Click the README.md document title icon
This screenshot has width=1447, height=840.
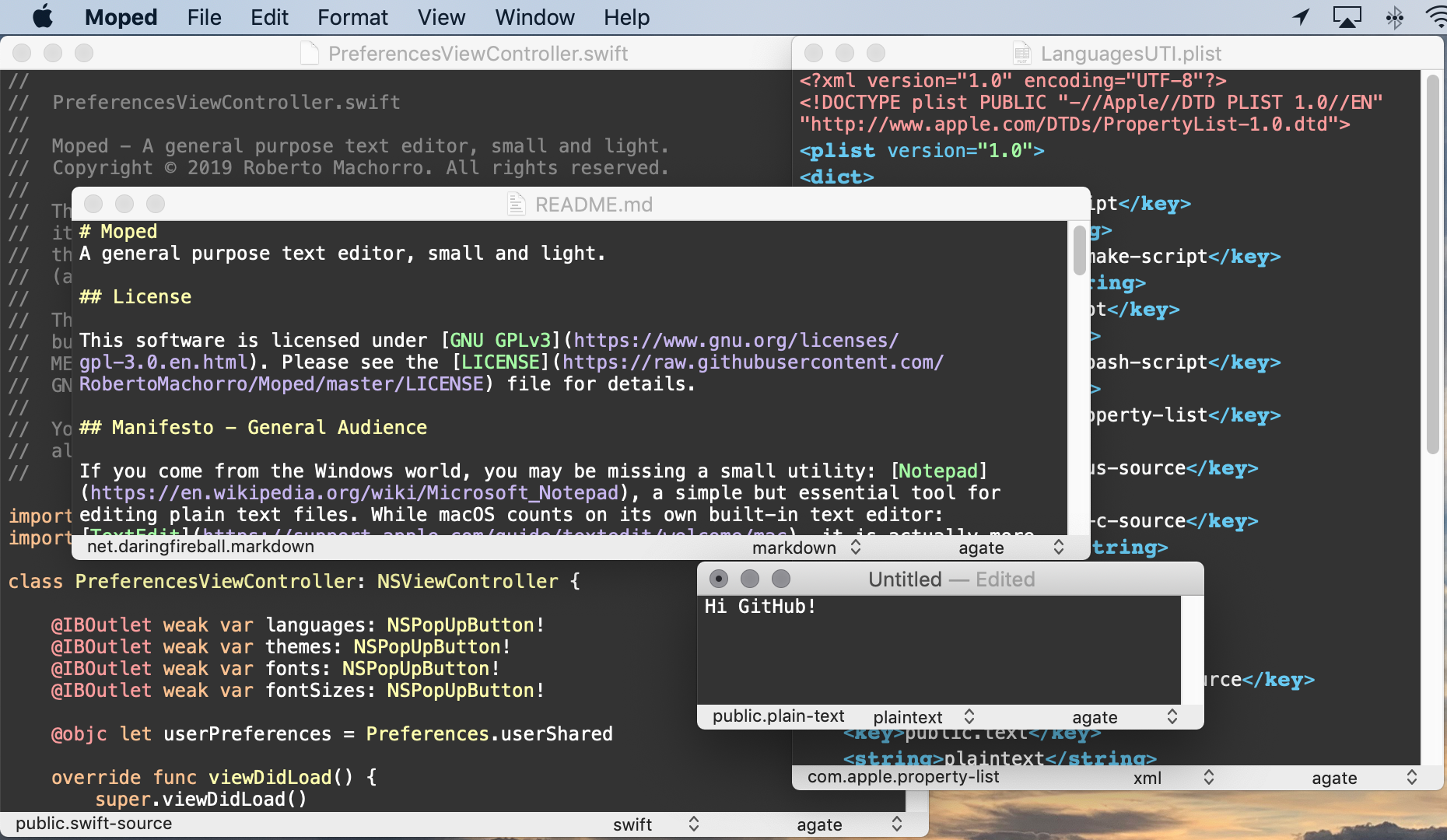517,204
